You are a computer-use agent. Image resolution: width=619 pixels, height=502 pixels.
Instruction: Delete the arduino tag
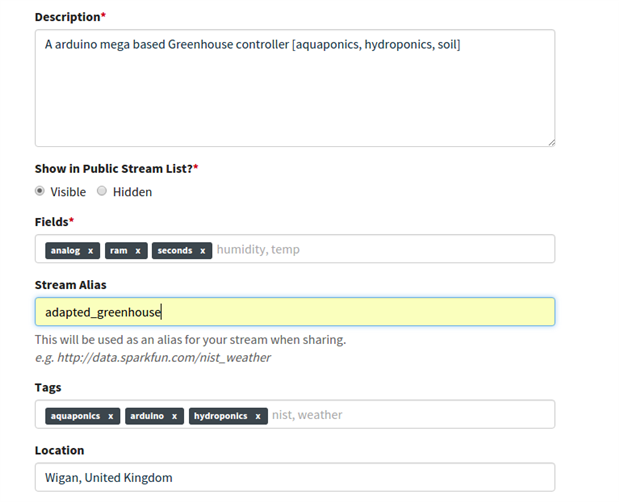[x=174, y=416]
